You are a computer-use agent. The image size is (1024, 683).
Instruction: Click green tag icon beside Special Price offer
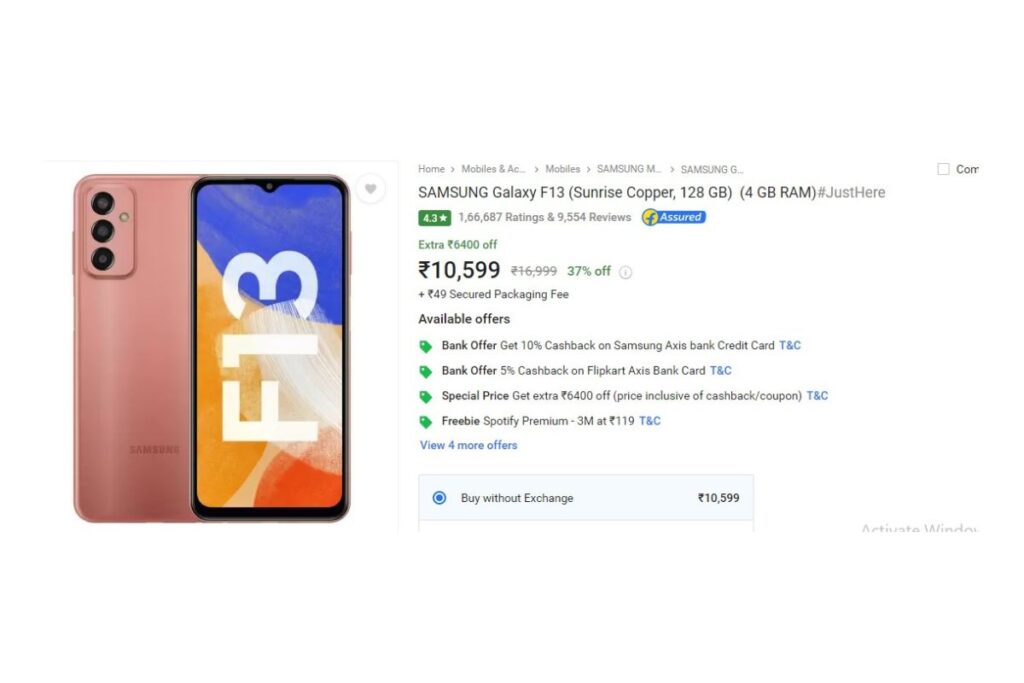coord(426,396)
